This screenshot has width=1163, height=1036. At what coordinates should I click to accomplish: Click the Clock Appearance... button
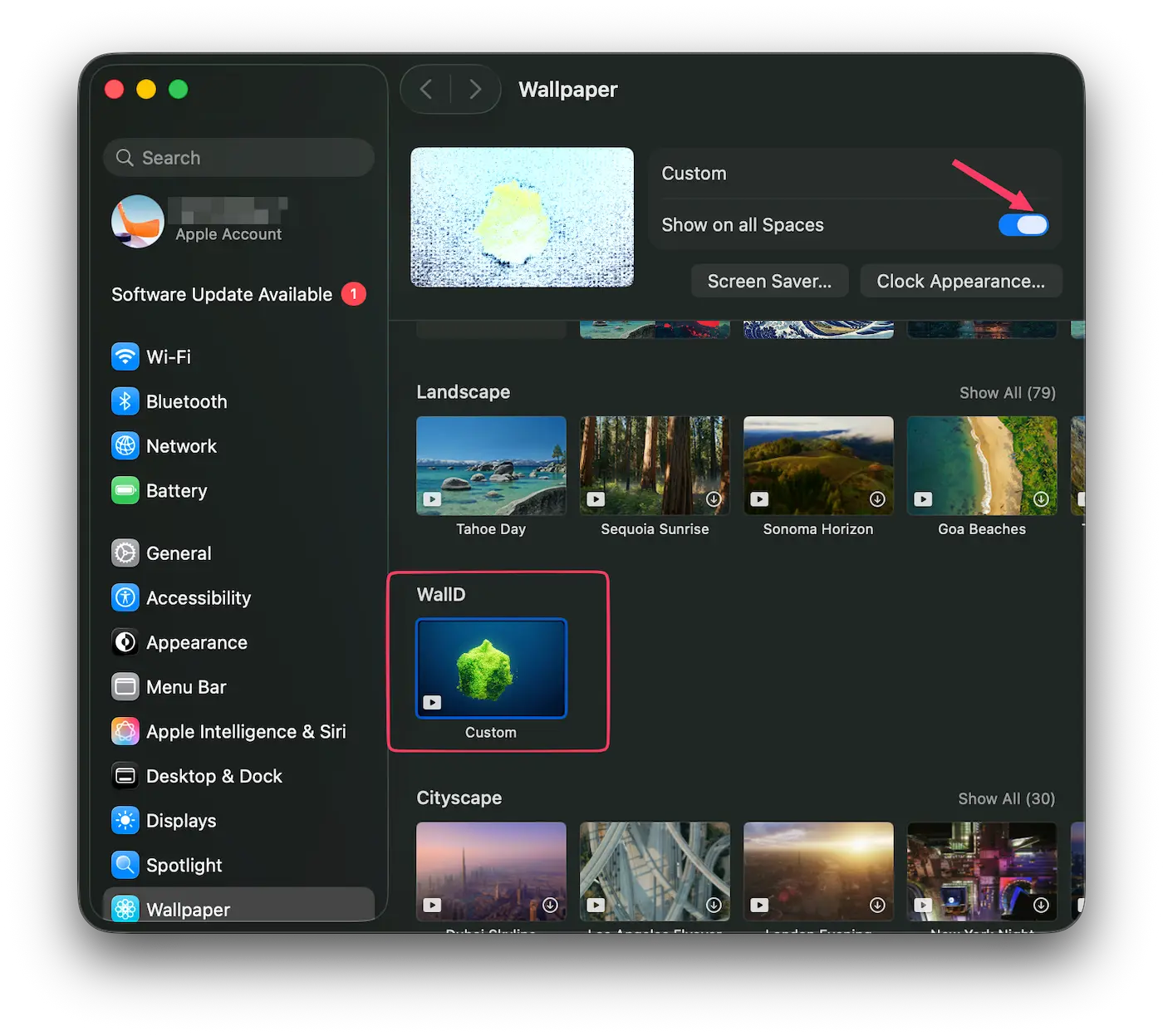pos(960,282)
